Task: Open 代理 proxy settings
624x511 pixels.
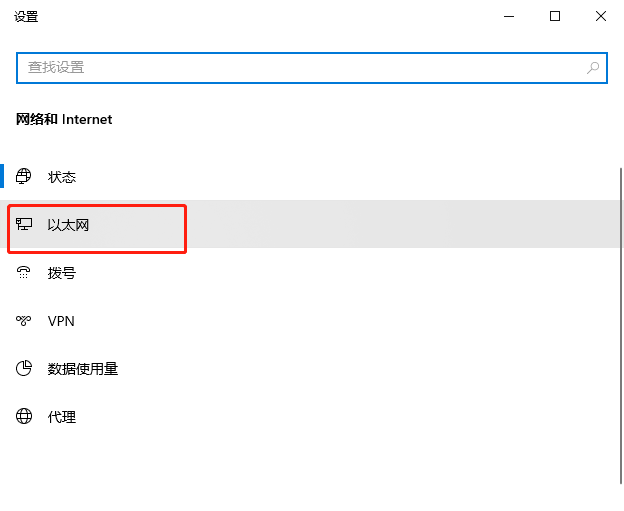Action: pos(310,417)
